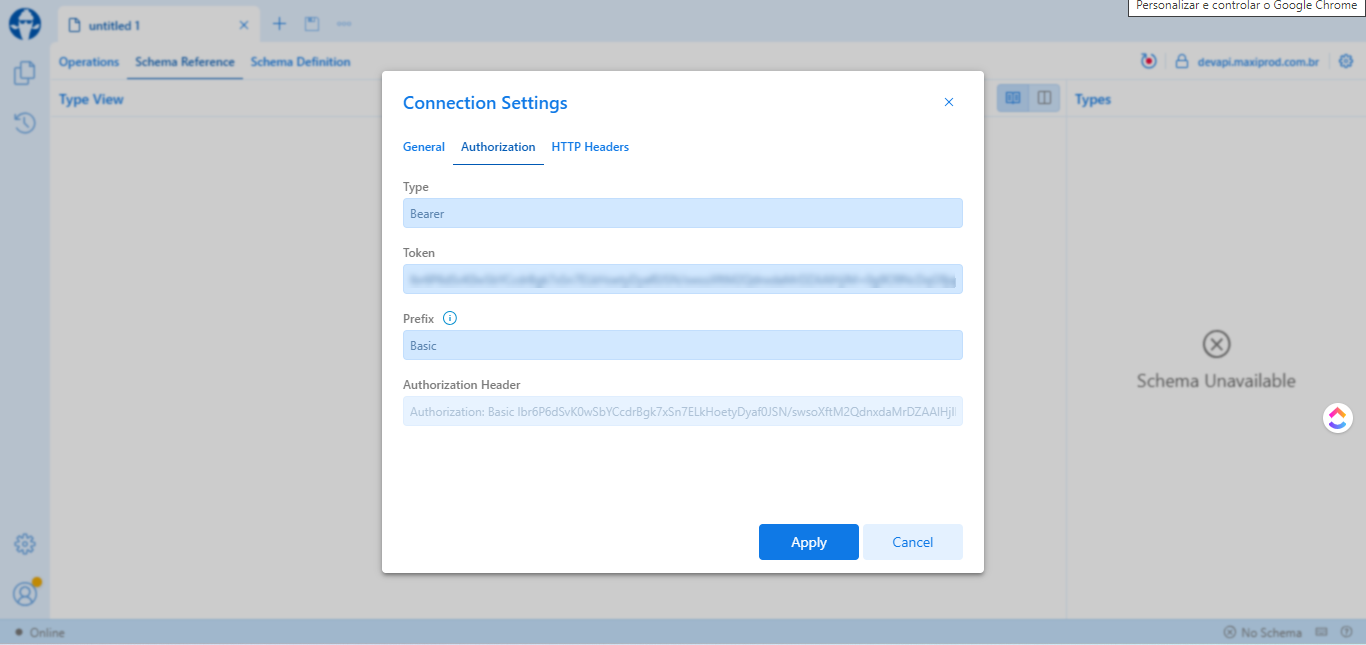
Task: Click the user account avatar icon
Action: click(25, 593)
